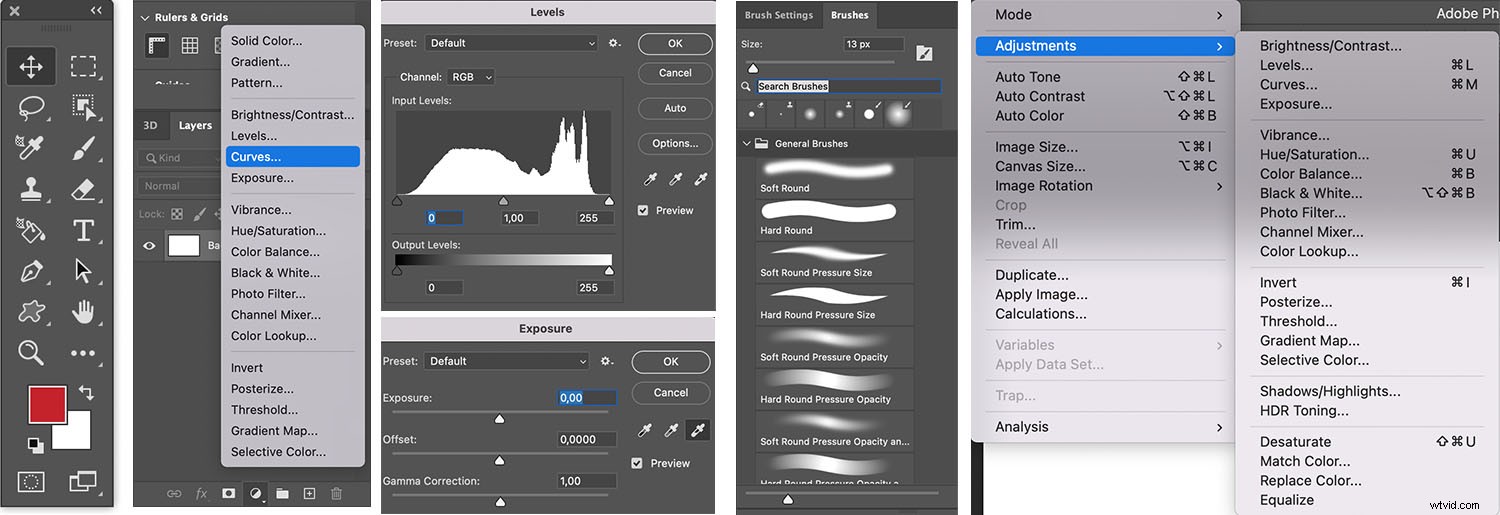The width and height of the screenshot is (1500, 515).
Task: Open the Normal blend mode dropdown
Action: coord(181,186)
